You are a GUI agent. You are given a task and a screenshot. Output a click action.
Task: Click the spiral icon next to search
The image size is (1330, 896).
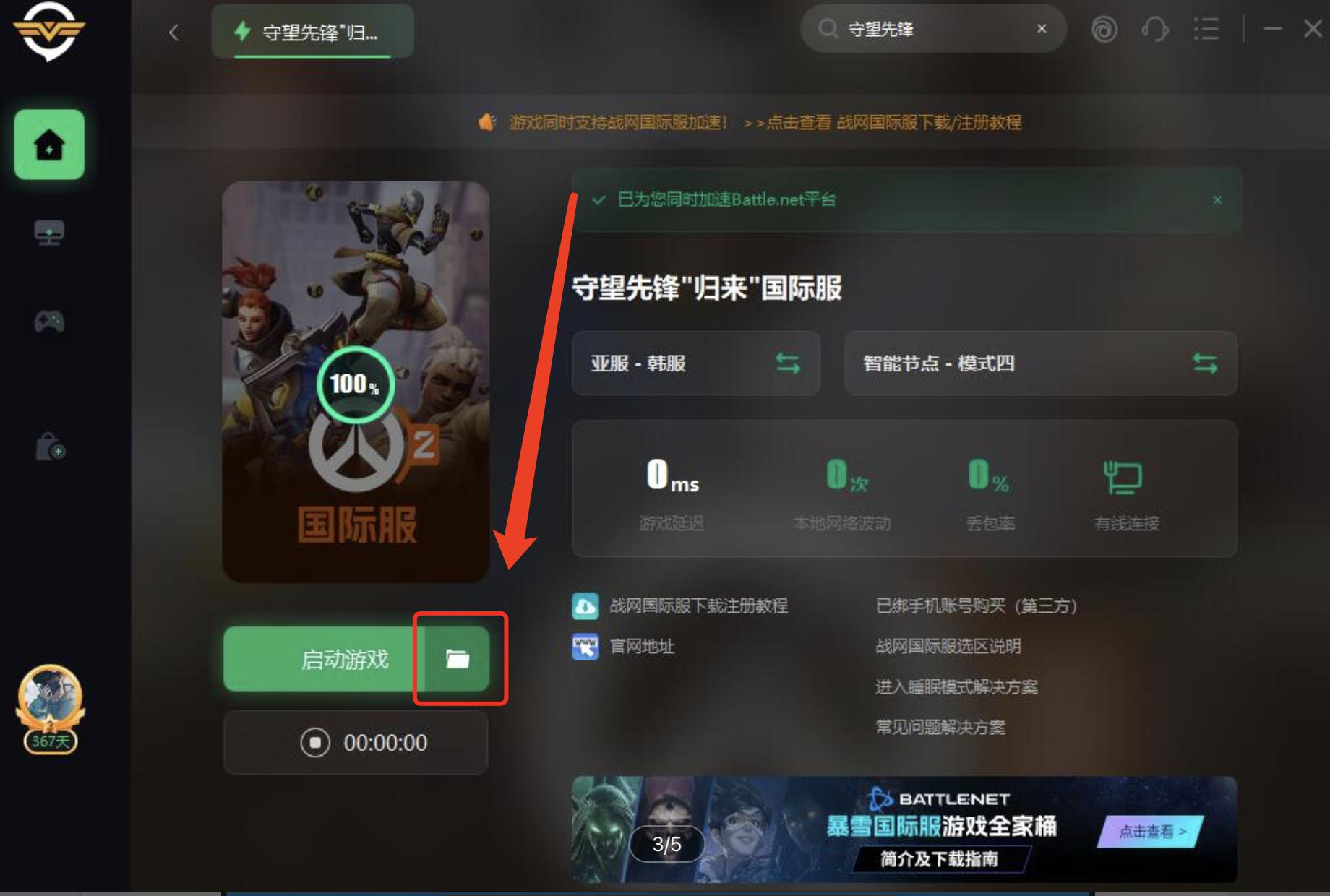tap(1104, 30)
